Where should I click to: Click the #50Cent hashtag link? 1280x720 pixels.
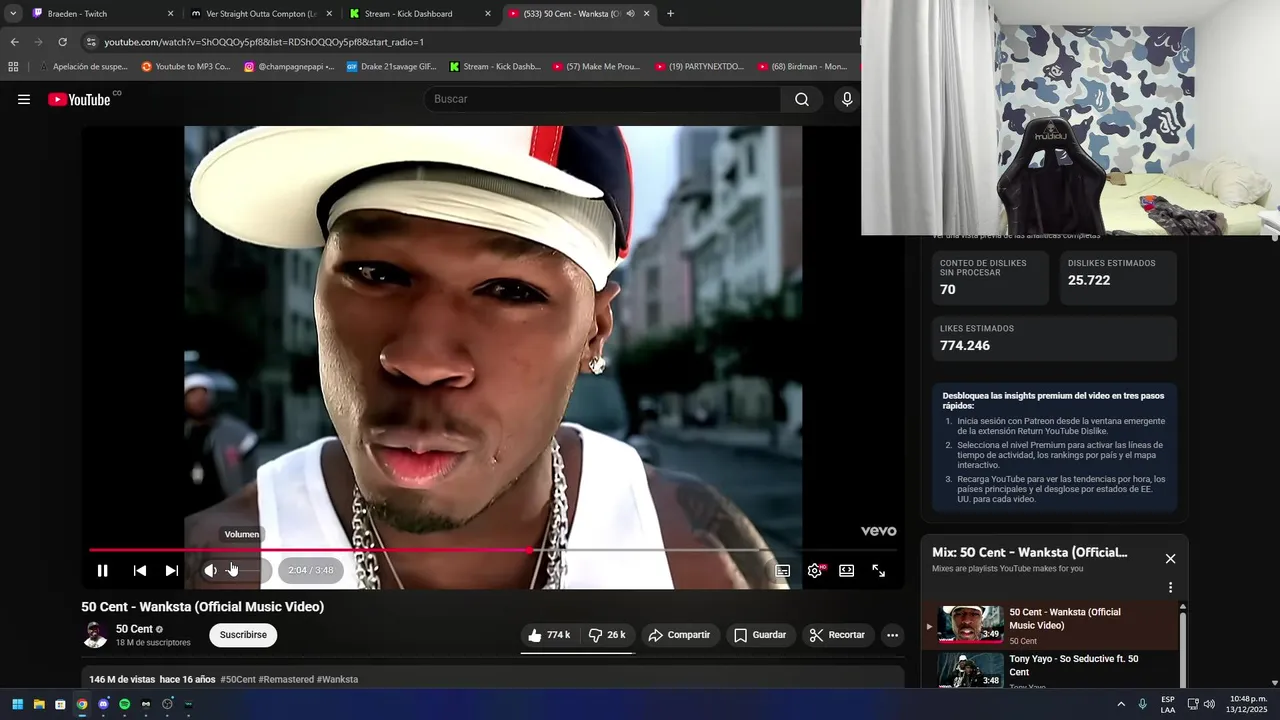click(x=238, y=679)
